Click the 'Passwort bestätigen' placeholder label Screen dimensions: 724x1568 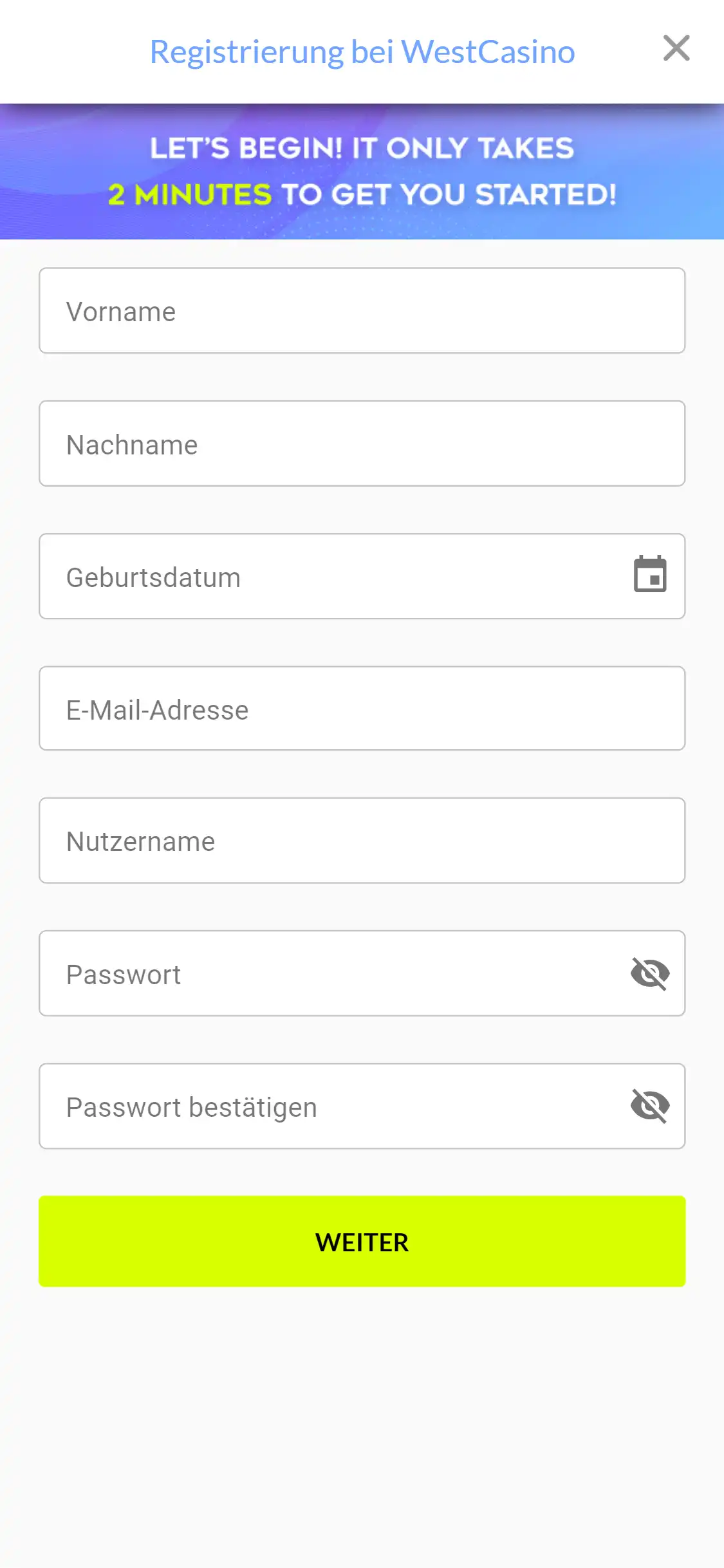tap(192, 1108)
